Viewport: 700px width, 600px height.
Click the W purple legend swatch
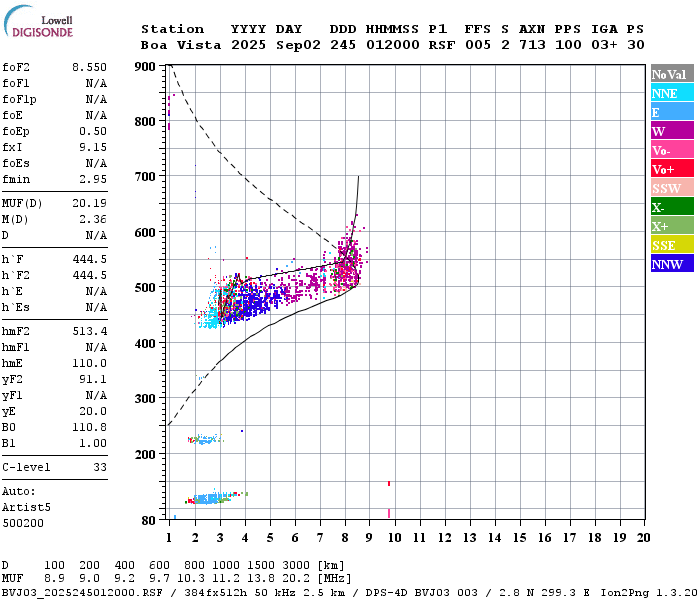pos(672,131)
